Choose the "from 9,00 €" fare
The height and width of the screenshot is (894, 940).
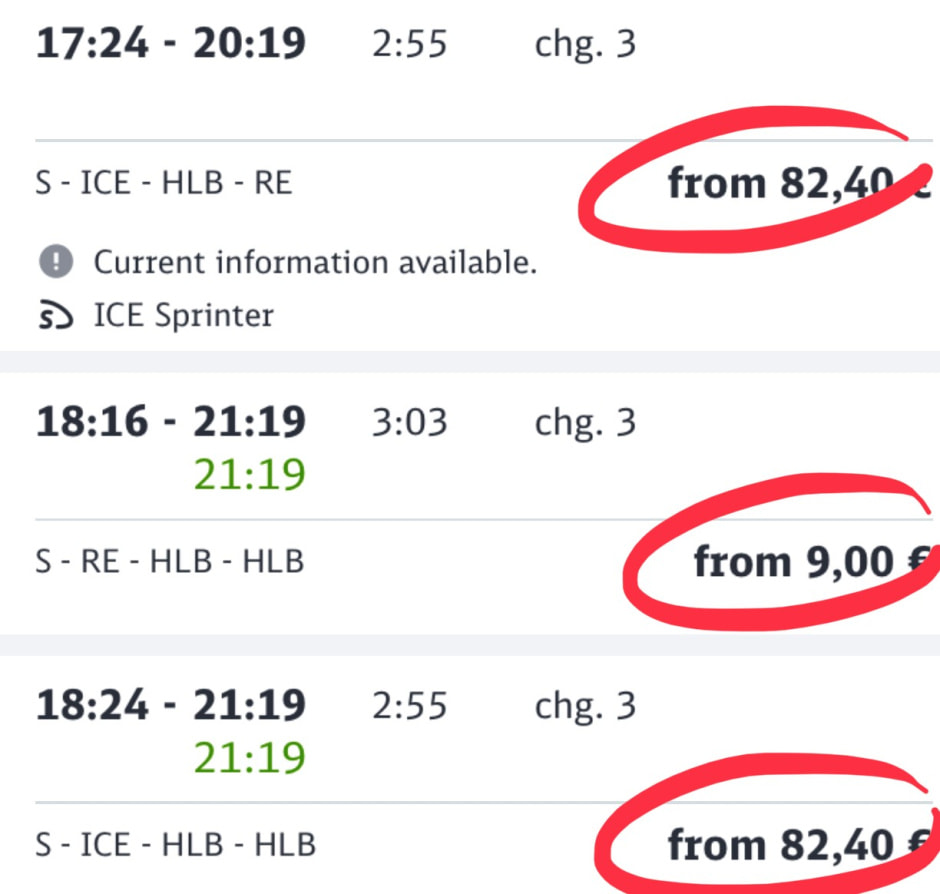pos(810,562)
